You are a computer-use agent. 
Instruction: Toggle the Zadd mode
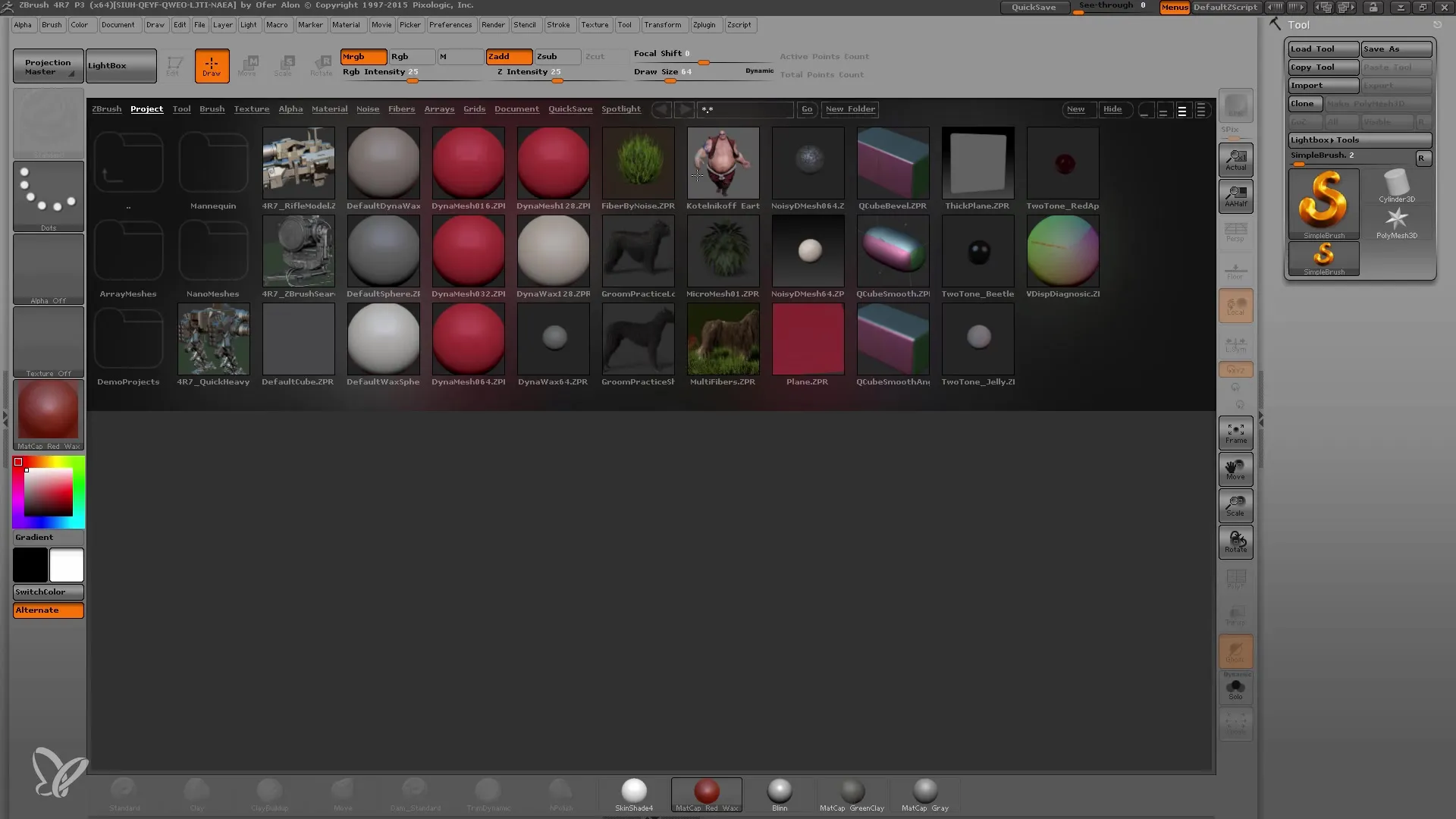tap(509, 57)
